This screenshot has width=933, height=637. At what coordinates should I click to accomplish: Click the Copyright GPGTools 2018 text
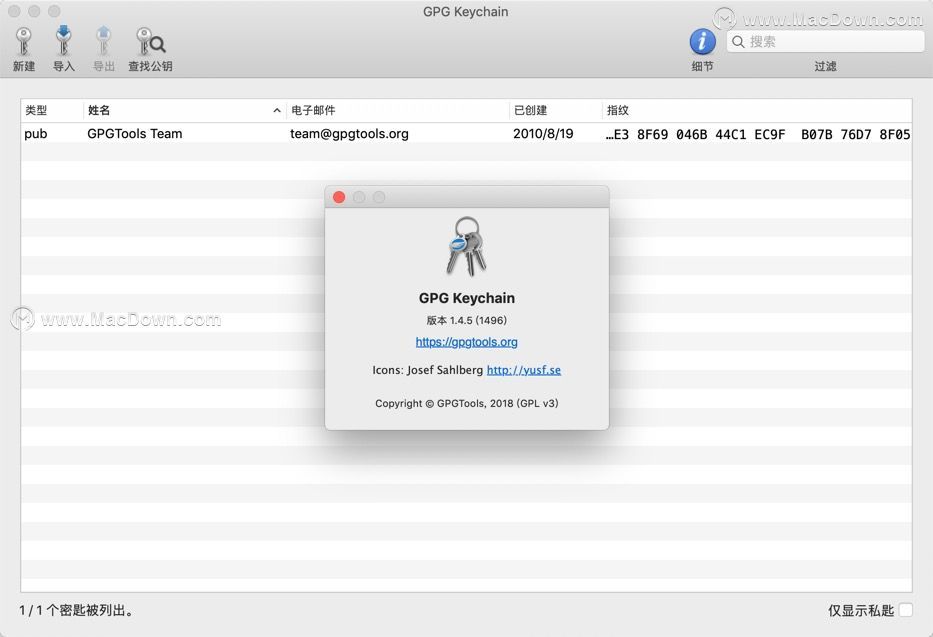[x=466, y=403]
